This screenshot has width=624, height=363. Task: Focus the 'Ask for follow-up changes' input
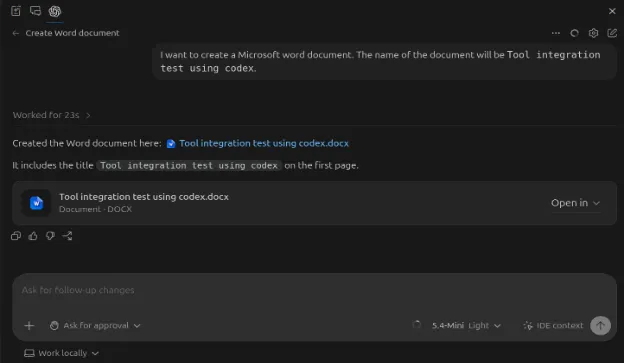314,291
